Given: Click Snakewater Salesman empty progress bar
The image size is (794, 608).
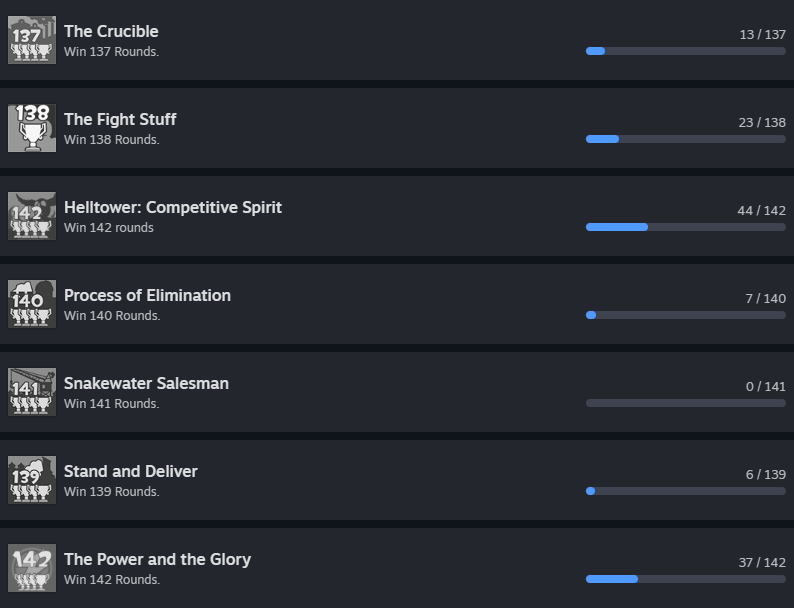Looking at the screenshot, I should click(686, 403).
